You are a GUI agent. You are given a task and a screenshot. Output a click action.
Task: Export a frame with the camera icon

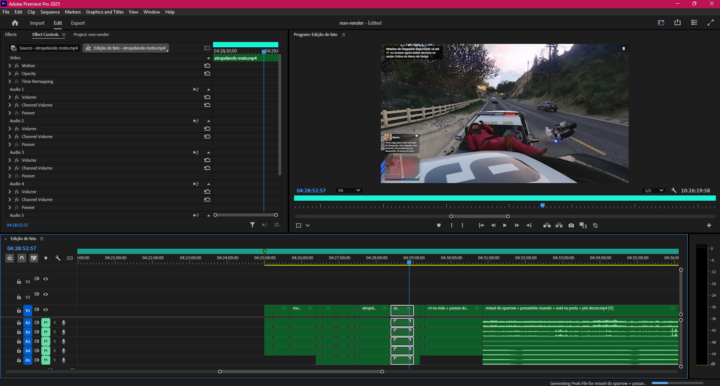571,225
